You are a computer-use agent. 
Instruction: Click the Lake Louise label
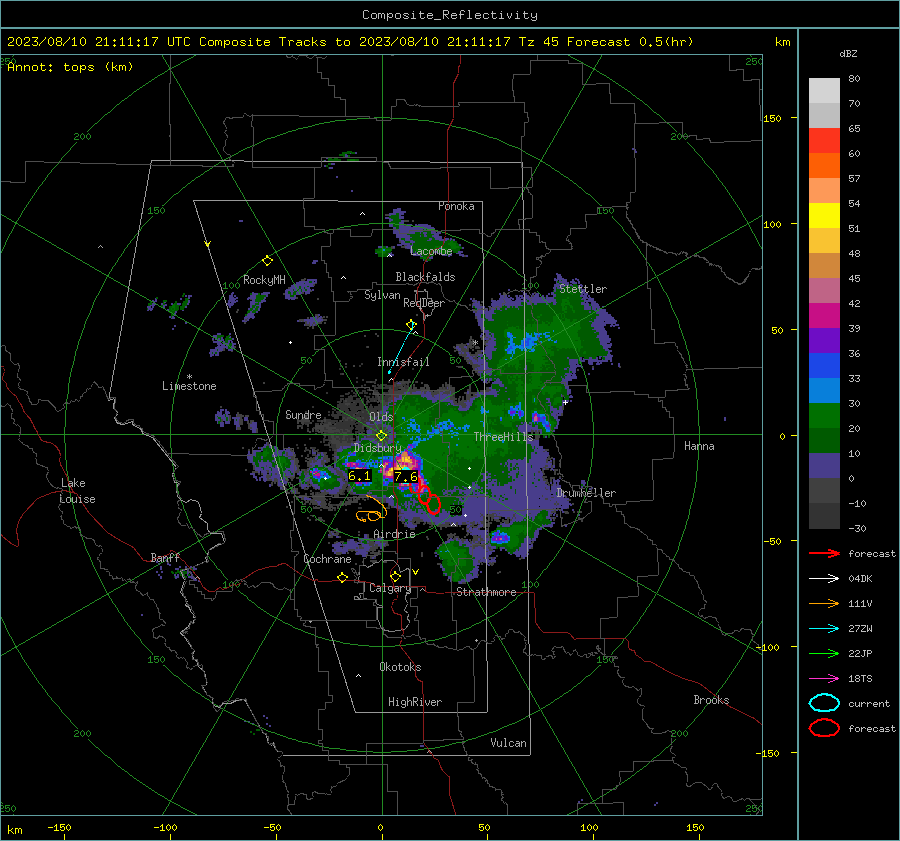click(x=78, y=491)
